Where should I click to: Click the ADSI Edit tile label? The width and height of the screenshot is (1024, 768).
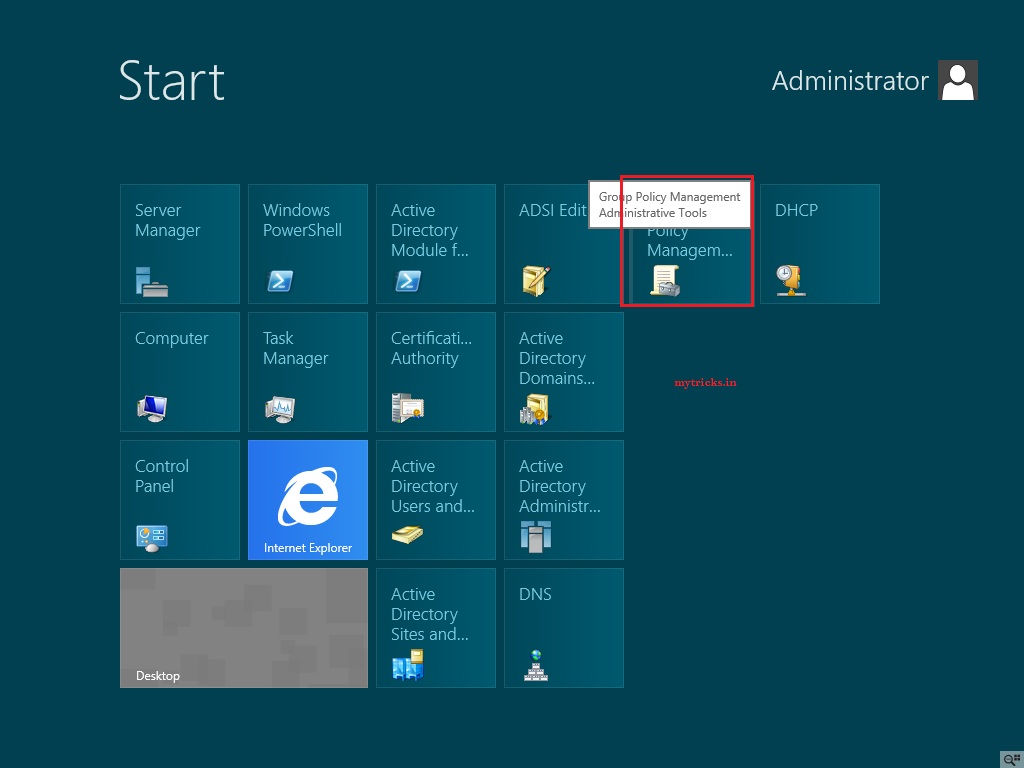tap(552, 210)
